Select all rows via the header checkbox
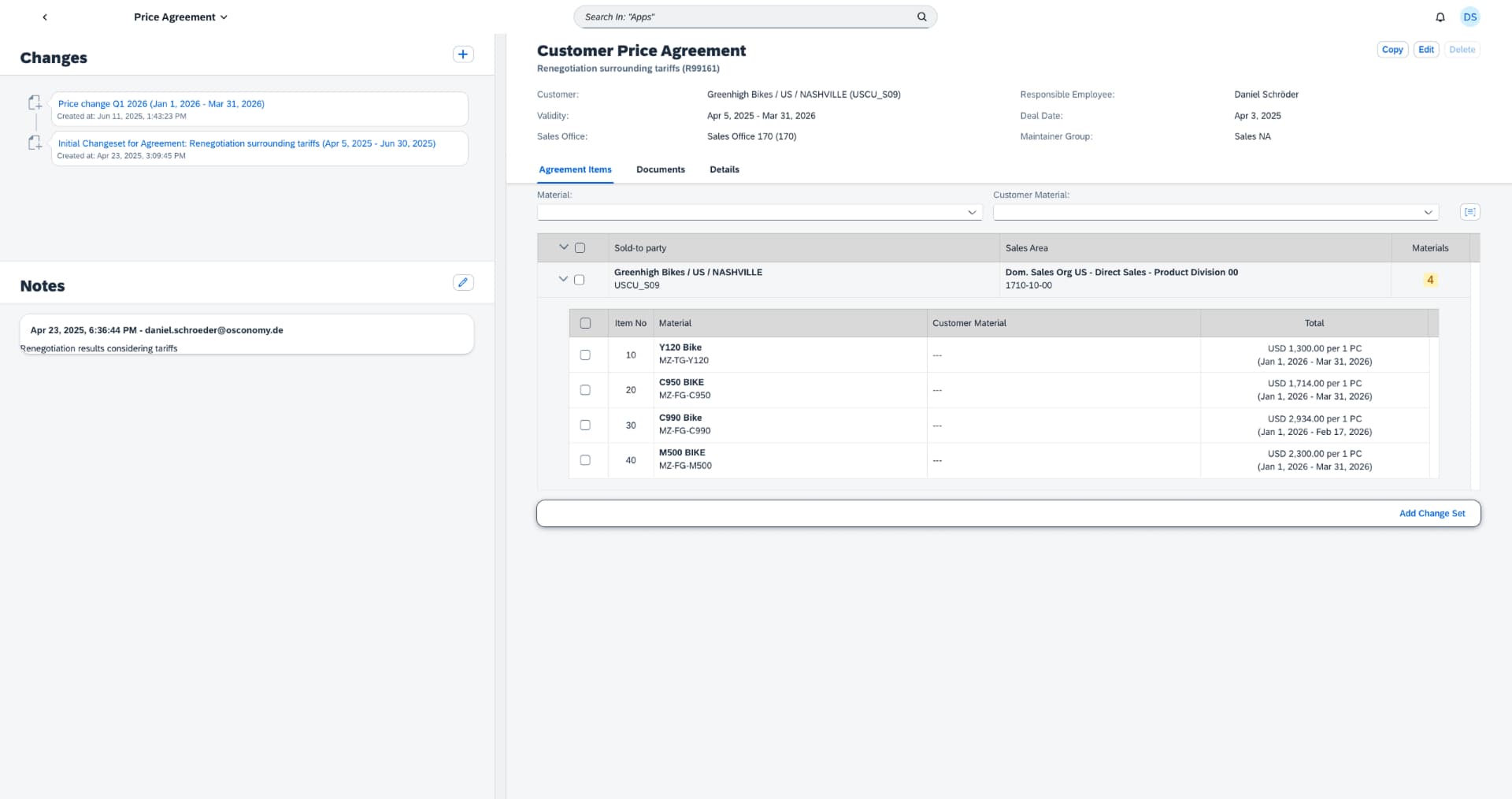The width and height of the screenshot is (1512, 799). click(x=580, y=247)
